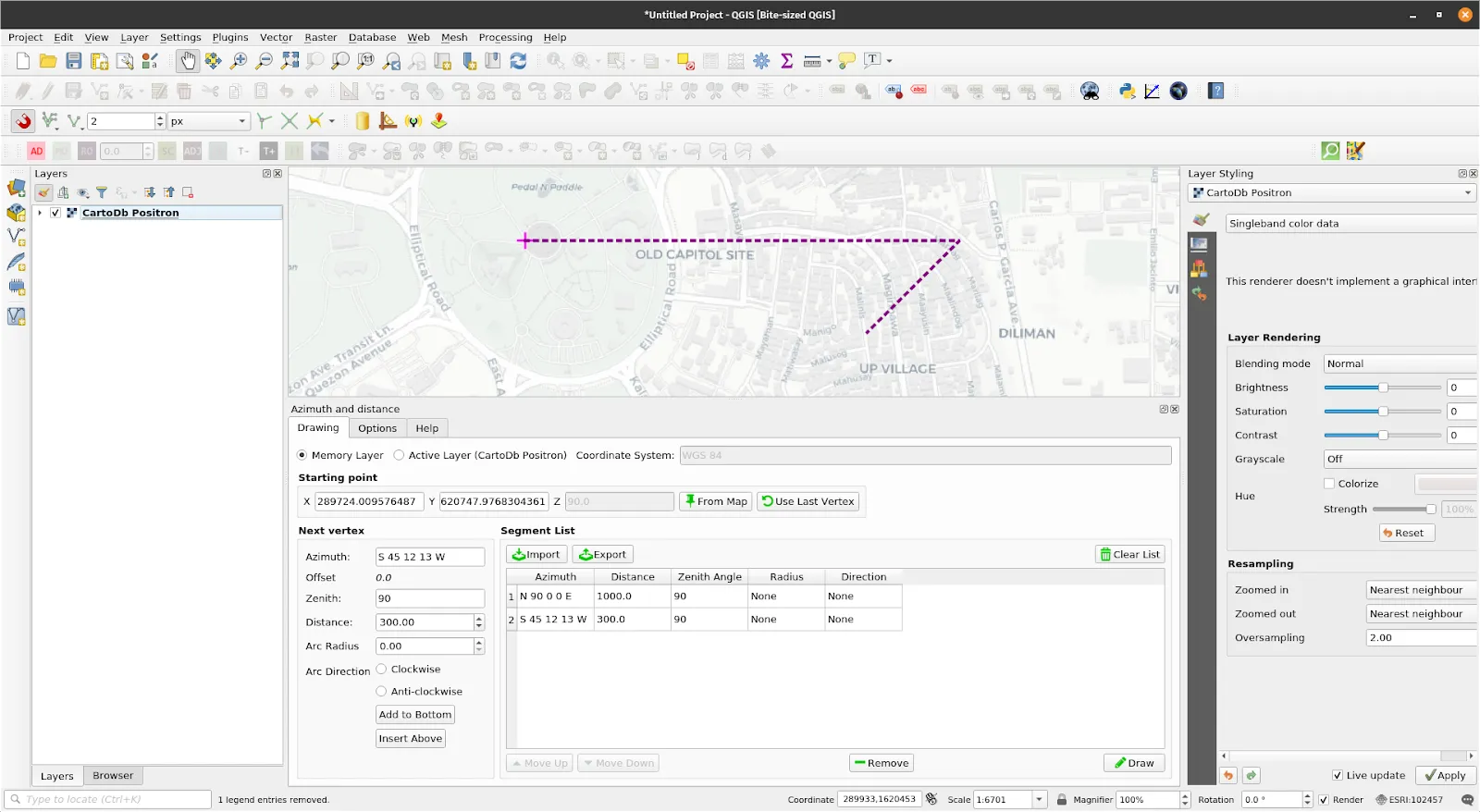This screenshot has width=1480, height=812.
Task: Open the Vector menu
Action: (x=276, y=38)
